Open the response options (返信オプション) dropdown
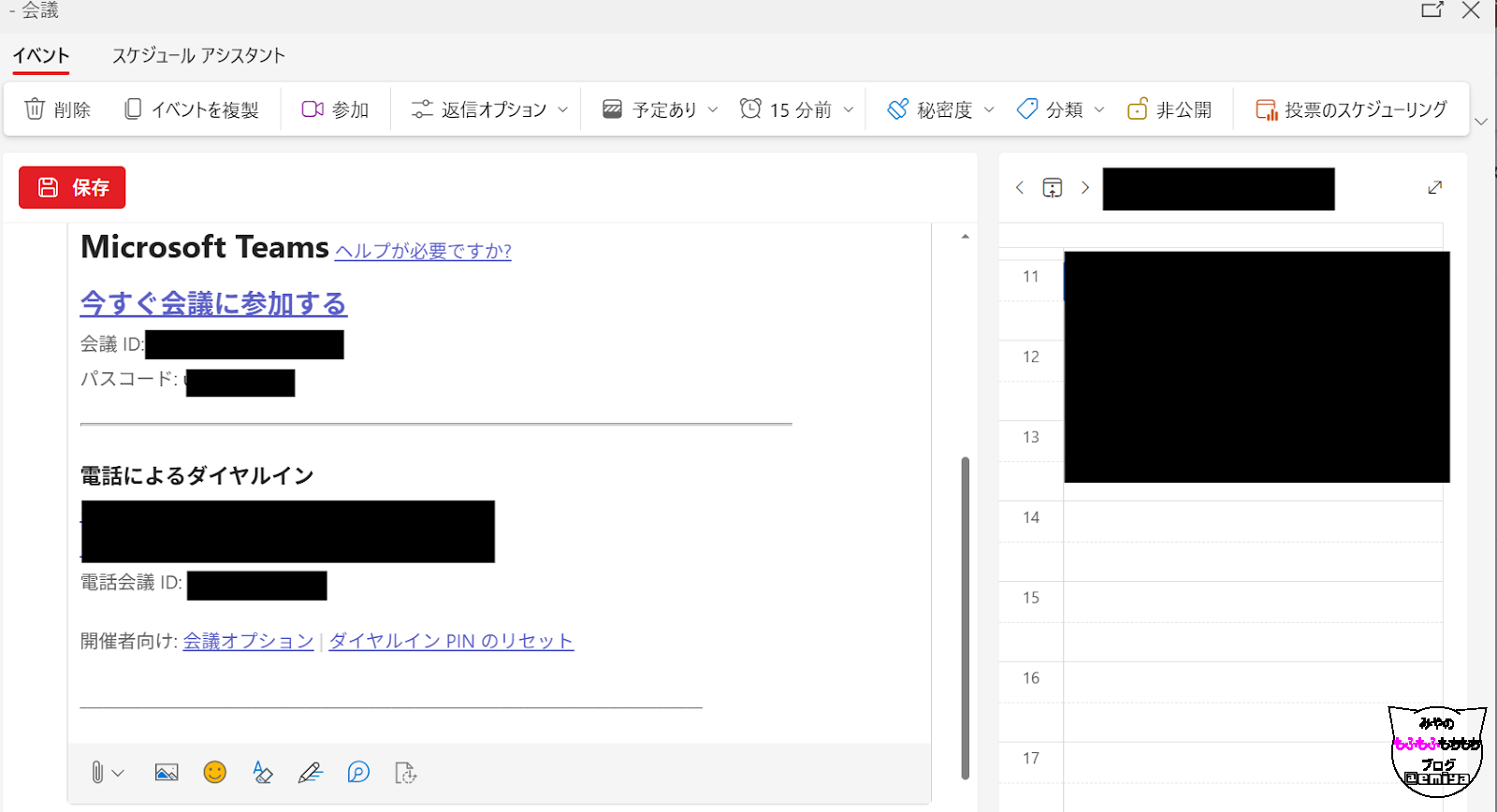The image size is (1497, 812). [x=489, y=109]
